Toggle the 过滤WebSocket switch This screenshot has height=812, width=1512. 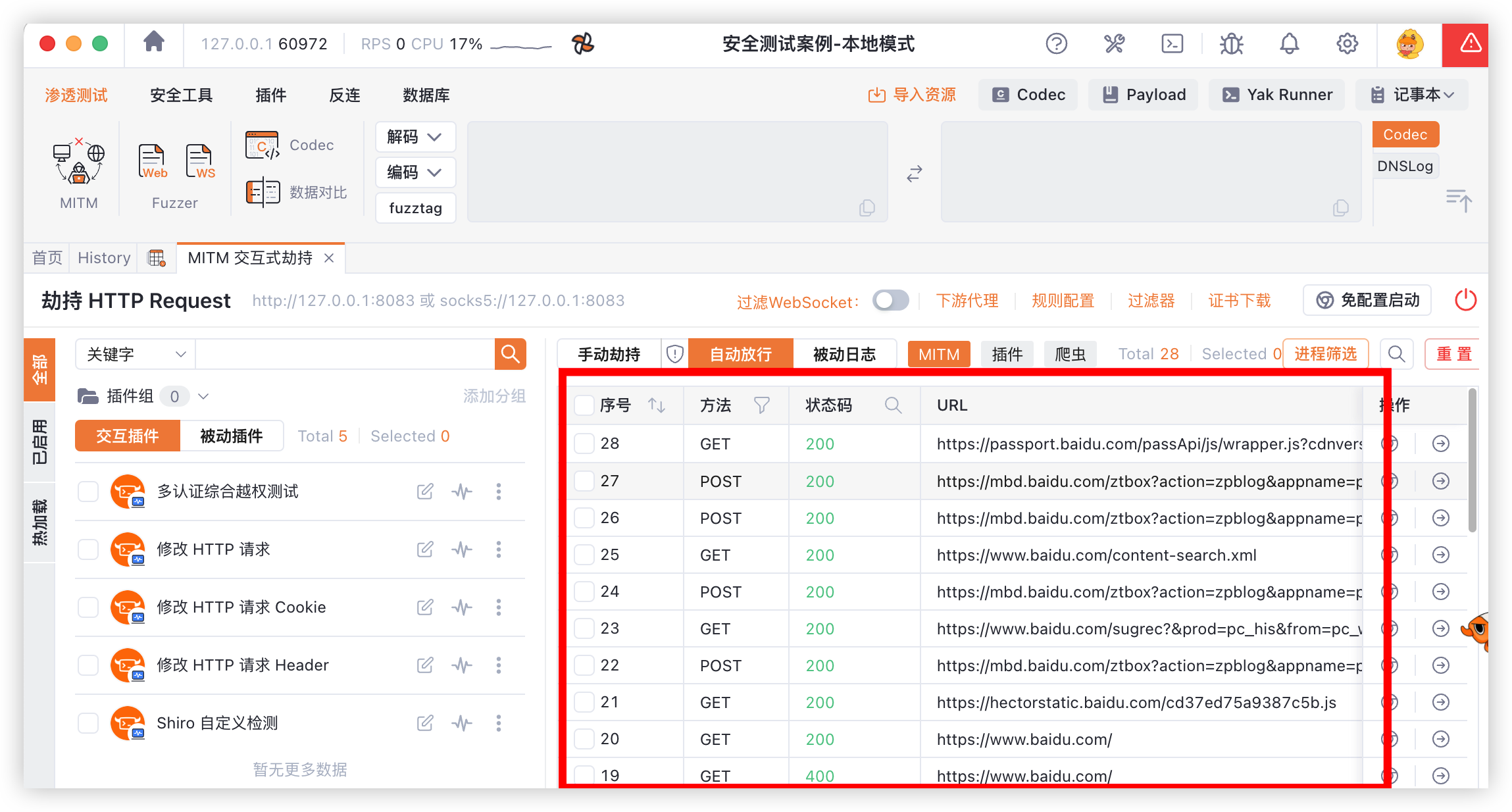click(x=890, y=301)
